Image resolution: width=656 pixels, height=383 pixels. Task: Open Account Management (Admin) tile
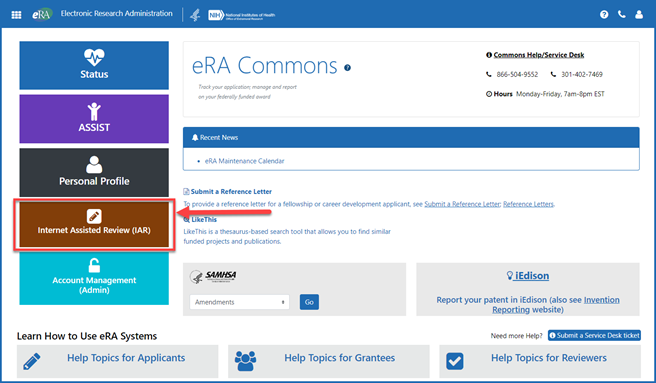[94, 278]
